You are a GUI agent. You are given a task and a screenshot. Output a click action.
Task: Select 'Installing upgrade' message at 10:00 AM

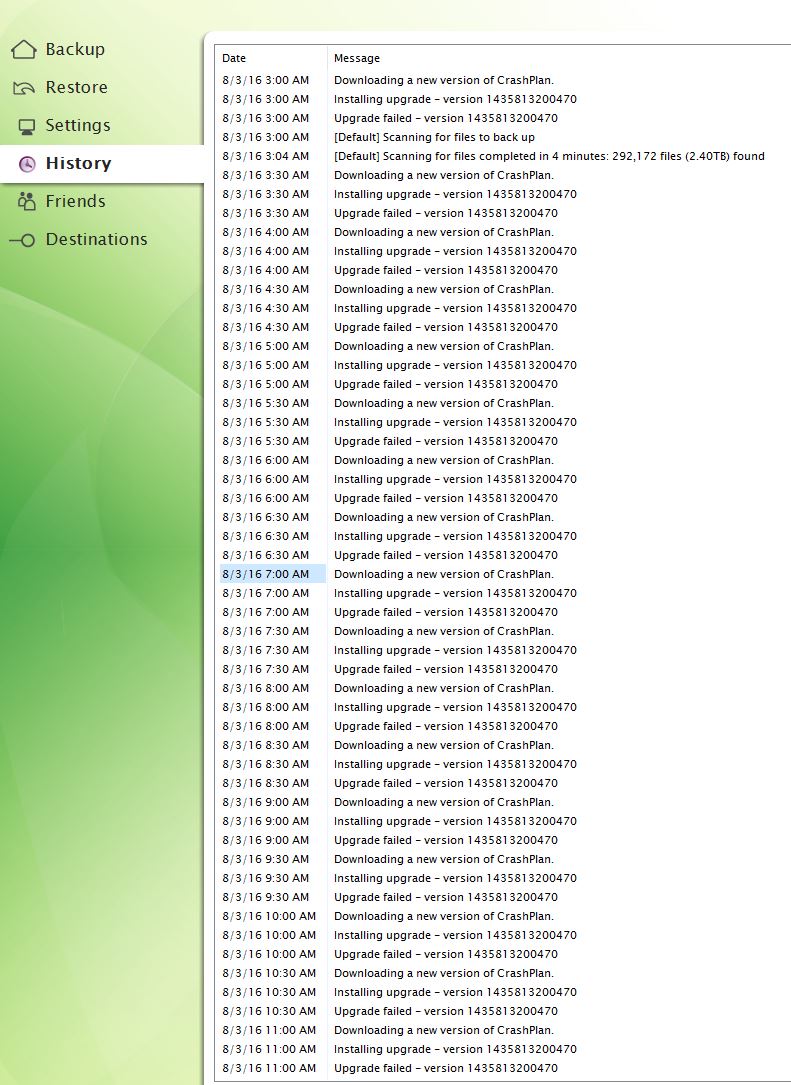click(455, 935)
